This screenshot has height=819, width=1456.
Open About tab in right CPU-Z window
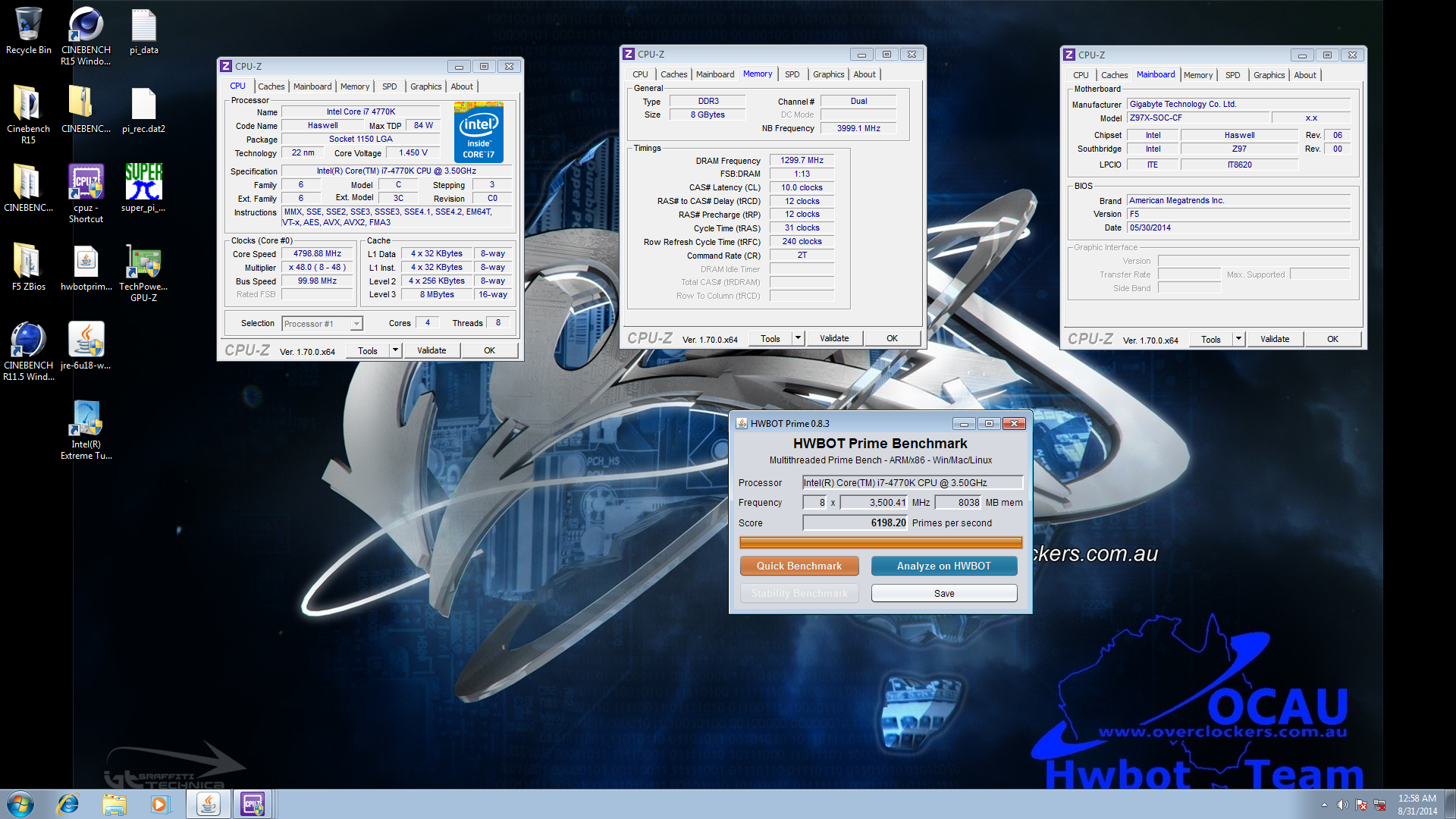pyautogui.click(x=1304, y=75)
